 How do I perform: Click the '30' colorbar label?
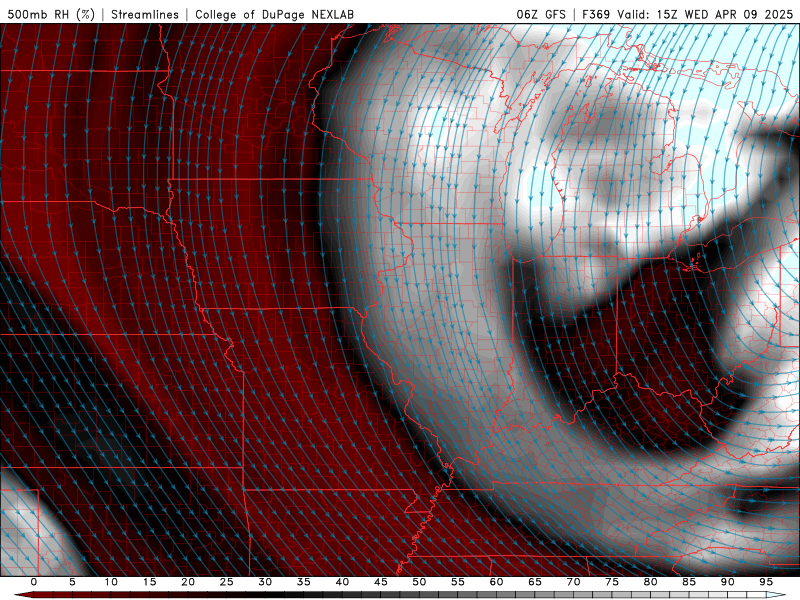[265, 582]
